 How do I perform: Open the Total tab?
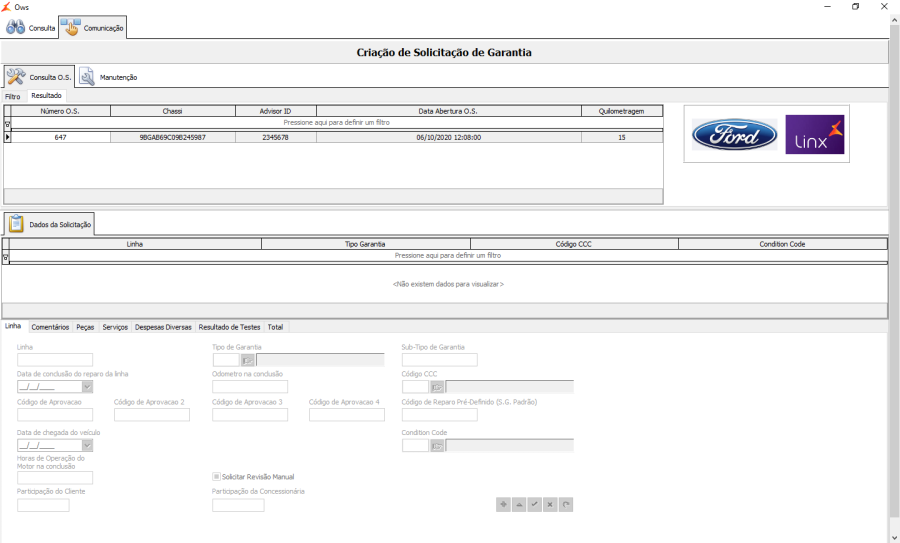pos(276,327)
